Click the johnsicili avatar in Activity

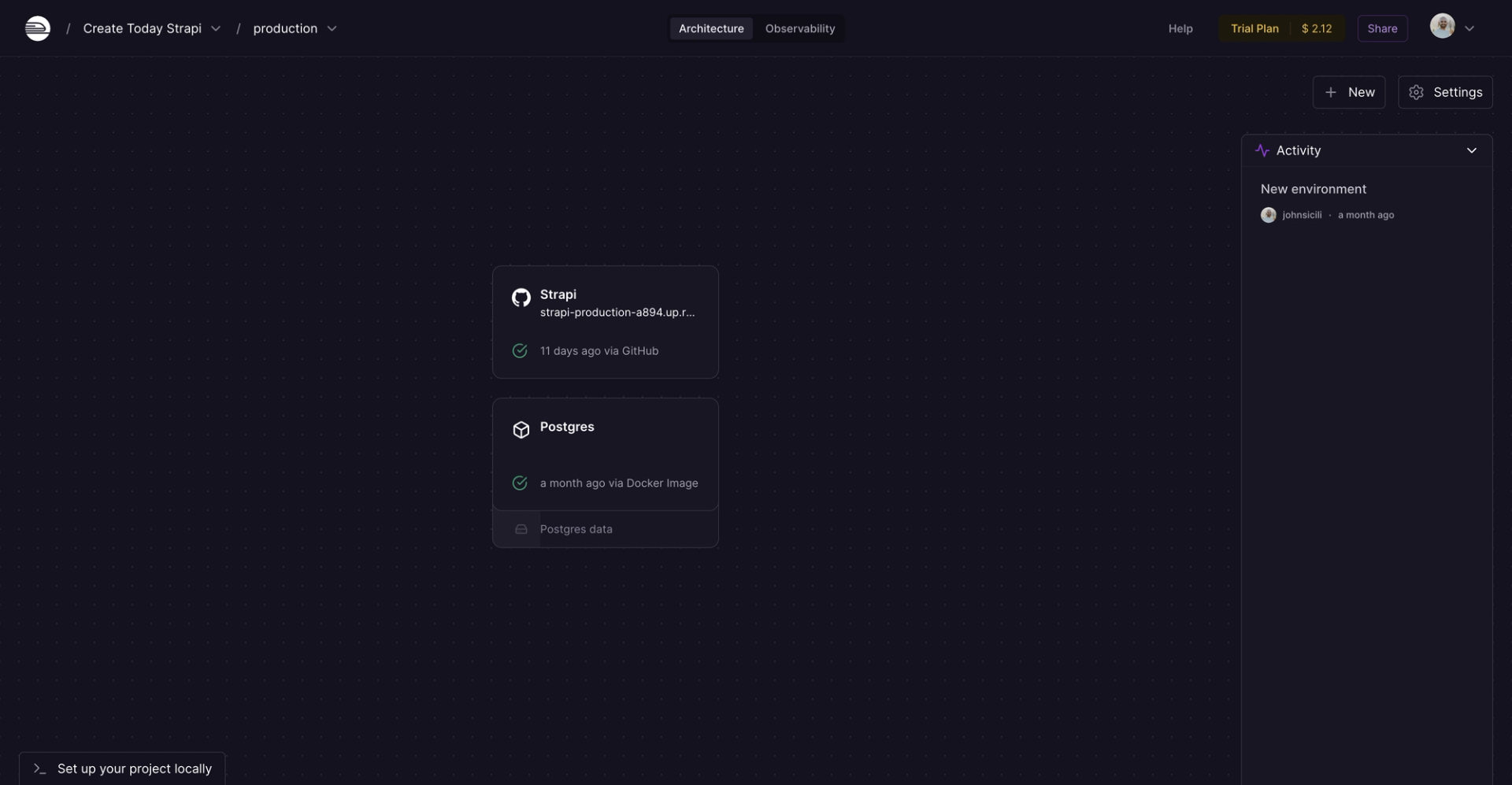point(1268,215)
